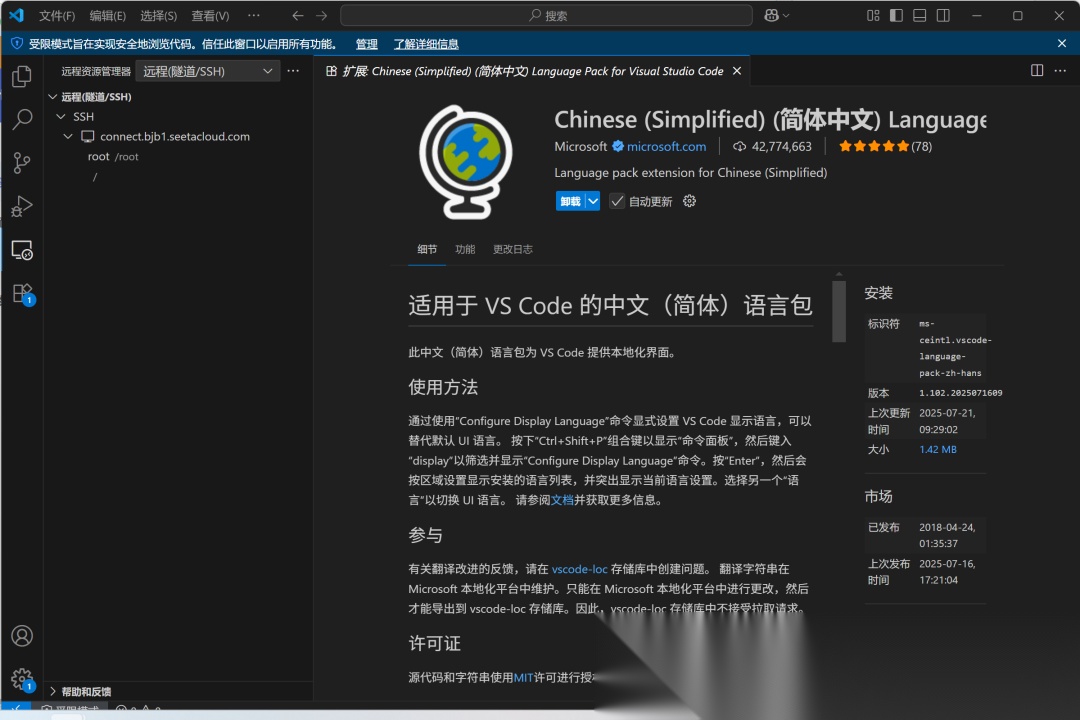Open Remote Explorer view
The image size is (1080, 720).
22,250
